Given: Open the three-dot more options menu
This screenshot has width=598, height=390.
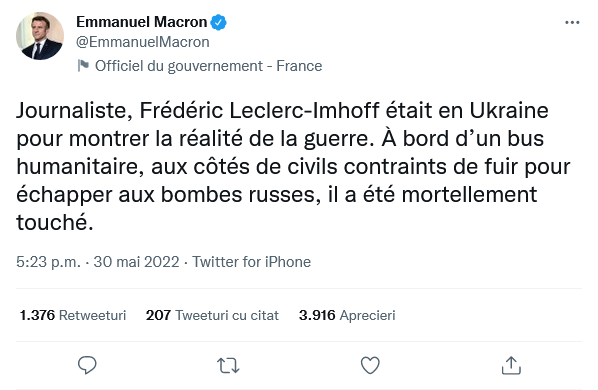Looking at the screenshot, I should [572, 23].
